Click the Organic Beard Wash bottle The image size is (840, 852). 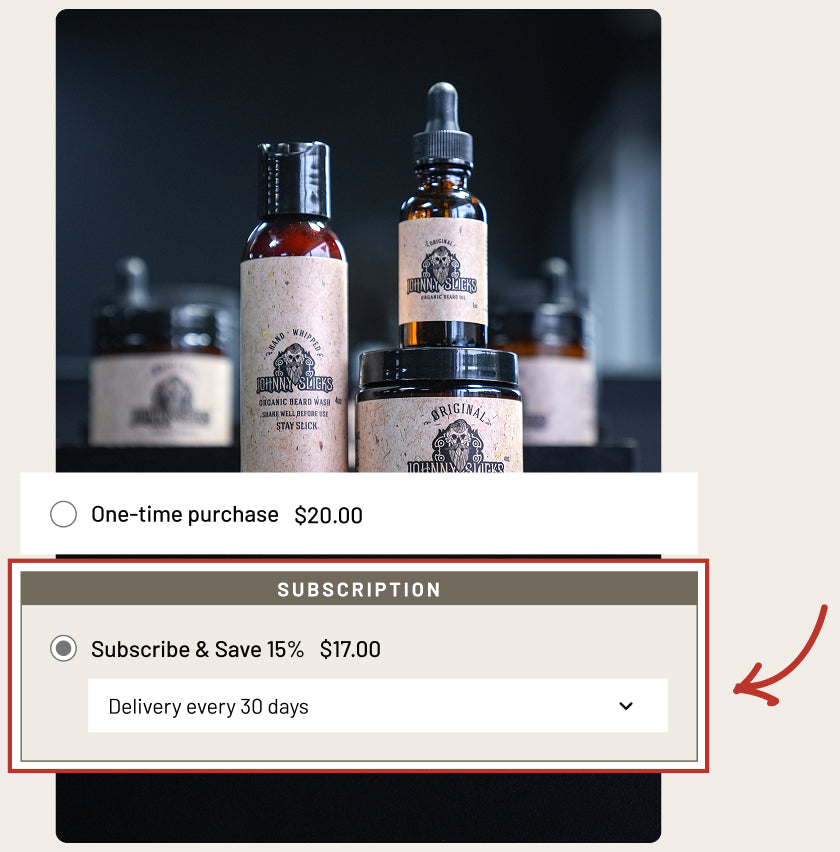(x=294, y=307)
